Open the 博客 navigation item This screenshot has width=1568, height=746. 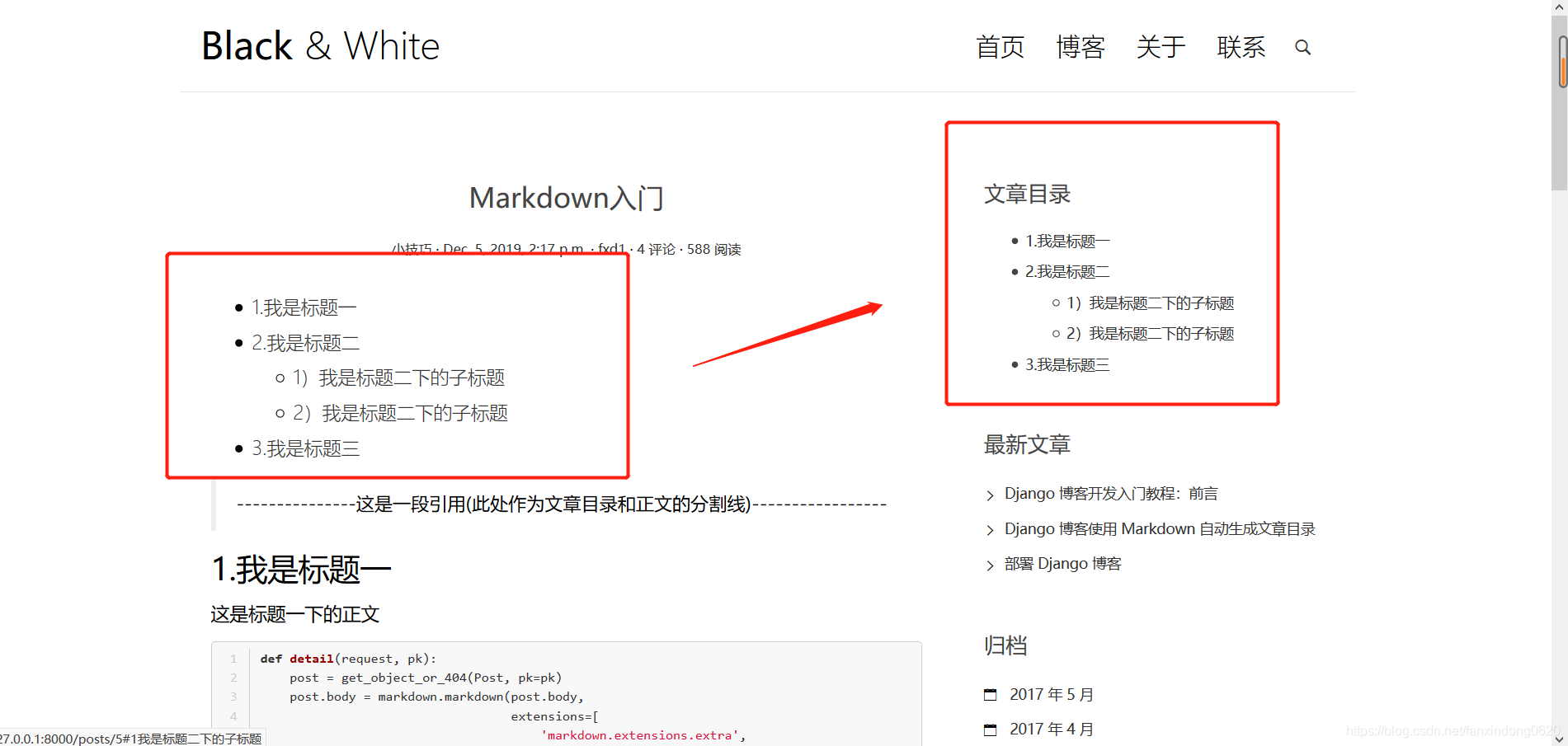point(1081,47)
